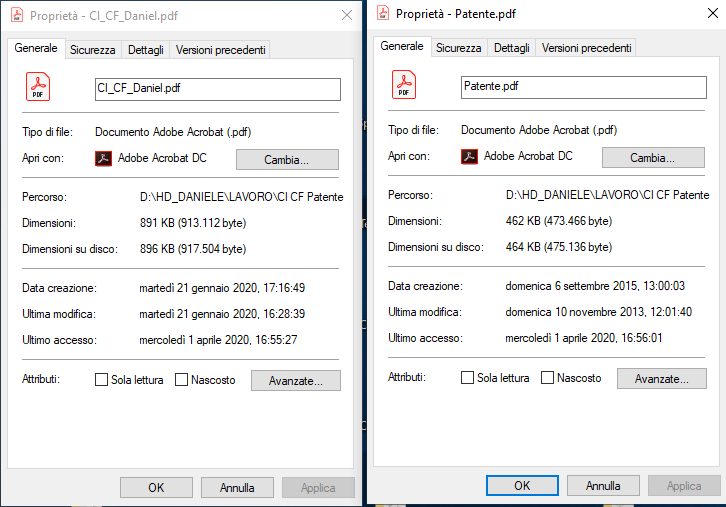This screenshot has height=507, width=726.
Task: Click the file name field containing Patente.pdf
Action: click(x=584, y=87)
